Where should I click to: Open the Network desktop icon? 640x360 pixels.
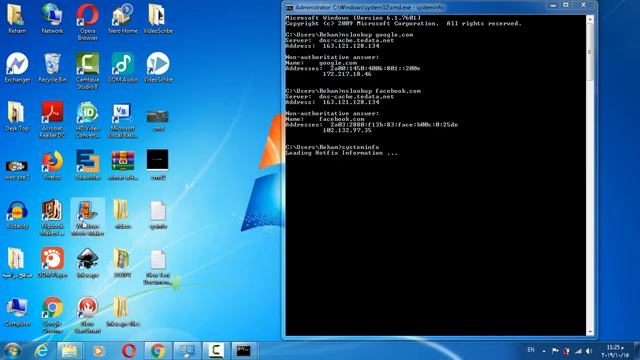coord(52,19)
